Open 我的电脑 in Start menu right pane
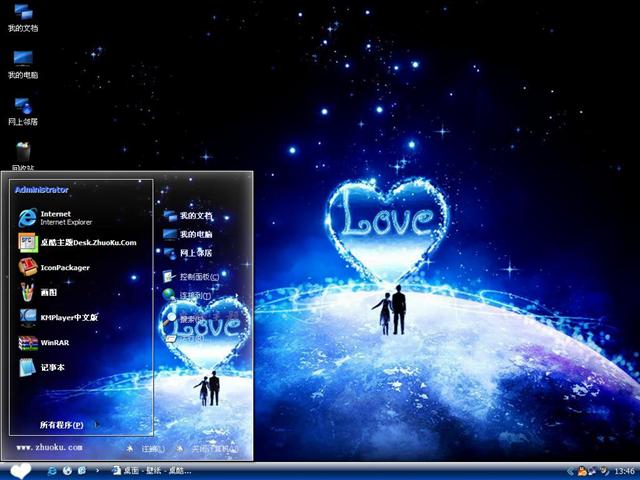 click(188, 234)
